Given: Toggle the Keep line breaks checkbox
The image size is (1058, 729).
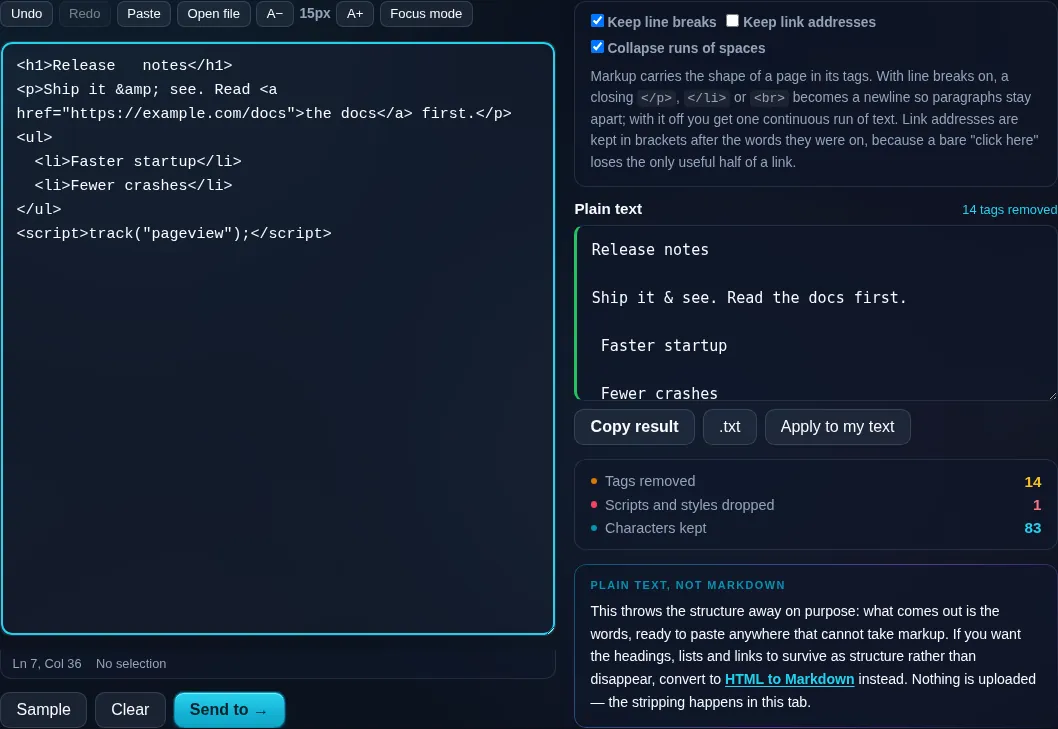Looking at the screenshot, I should tap(597, 21).
